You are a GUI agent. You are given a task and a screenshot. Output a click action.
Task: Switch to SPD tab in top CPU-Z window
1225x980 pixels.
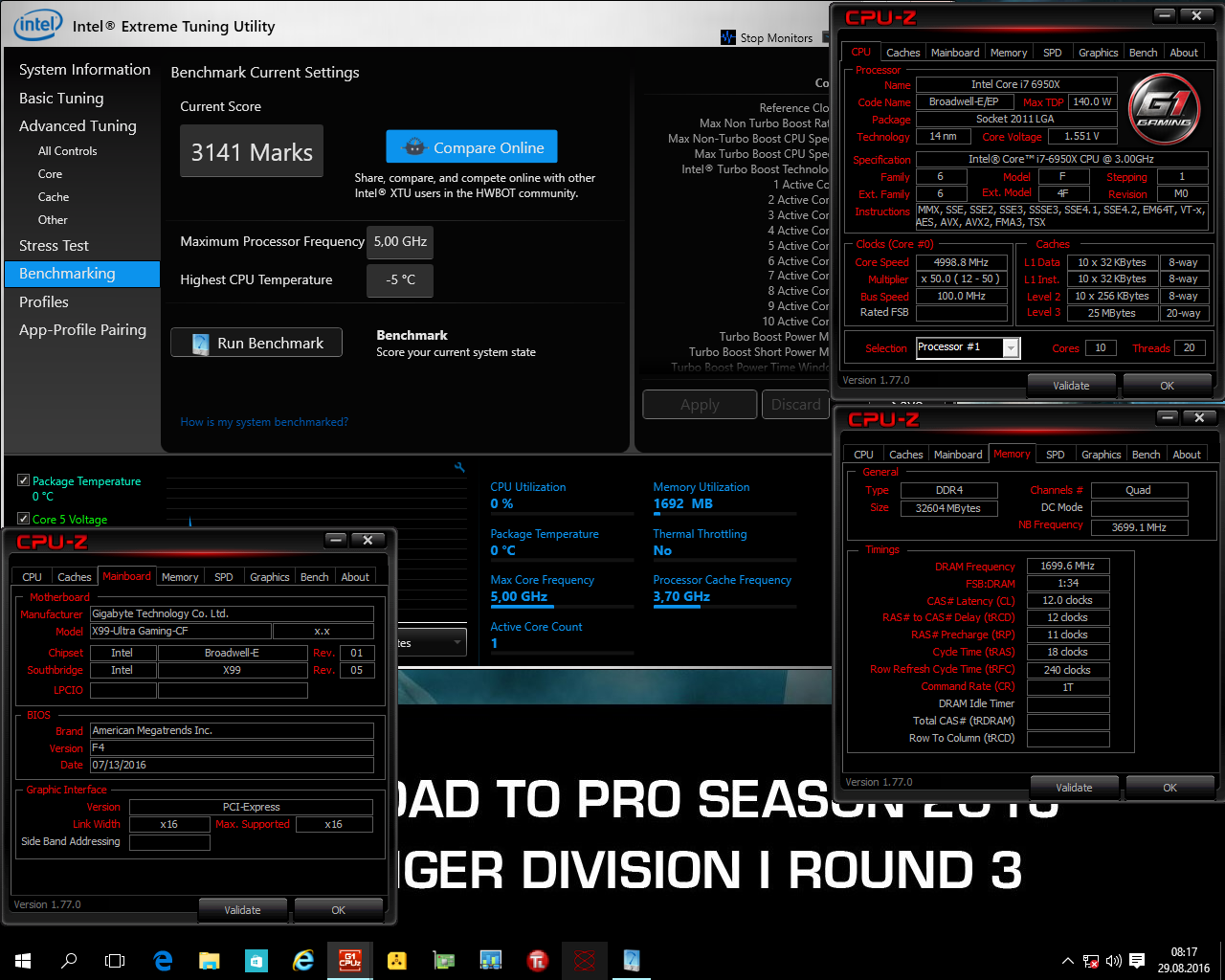1053,53
